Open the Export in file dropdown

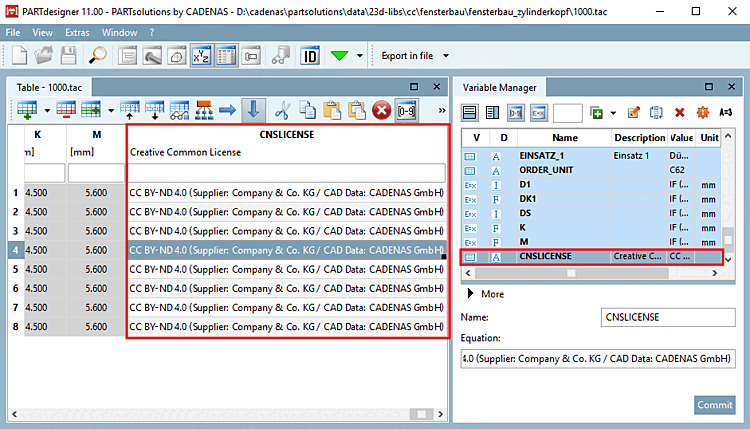pyautogui.click(x=414, y=56)
